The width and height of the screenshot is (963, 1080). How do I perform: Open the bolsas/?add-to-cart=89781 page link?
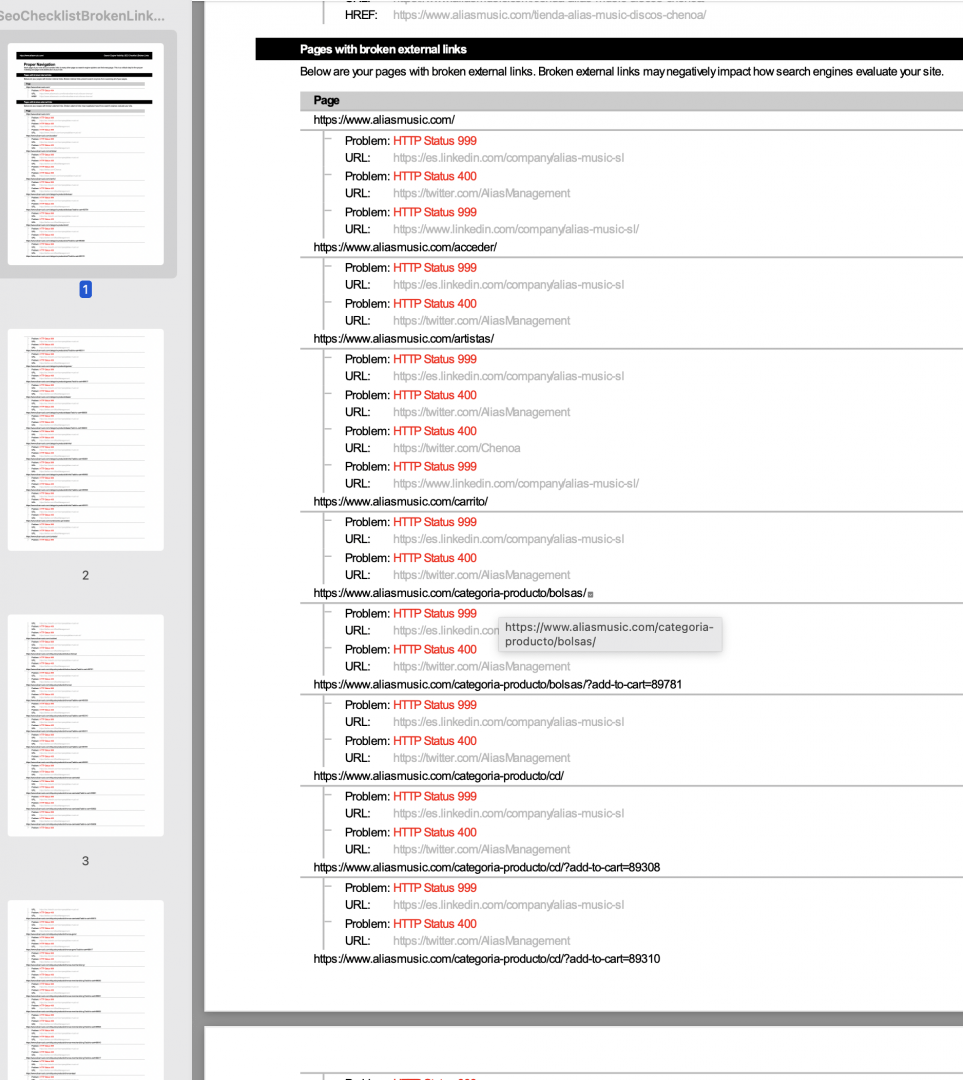coord(497,685)
